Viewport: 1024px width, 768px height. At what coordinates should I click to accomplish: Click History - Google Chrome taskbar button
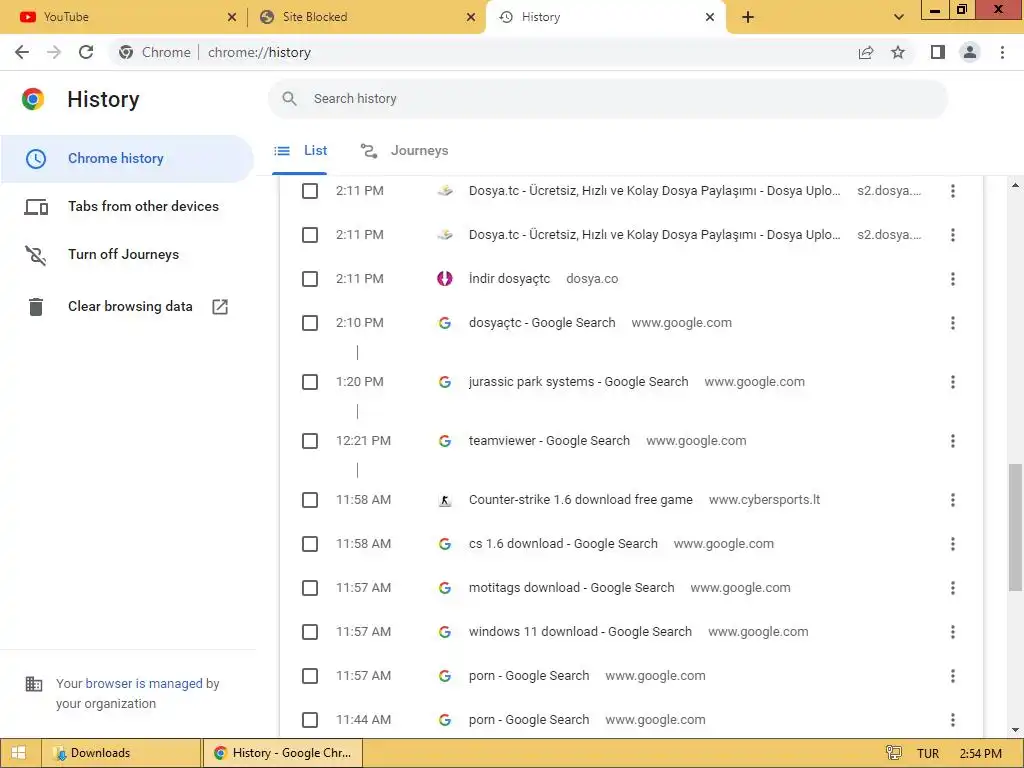pos(283,753)
